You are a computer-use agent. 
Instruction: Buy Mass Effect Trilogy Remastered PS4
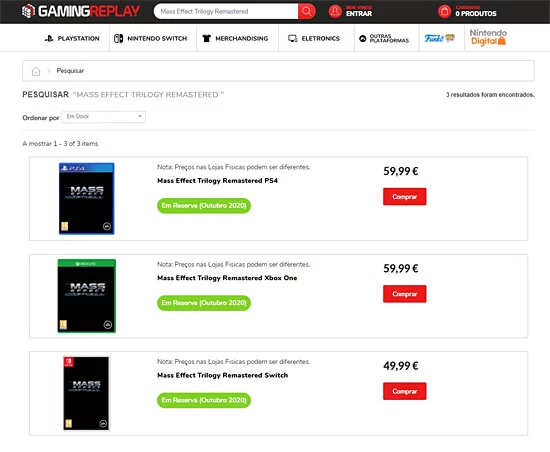pos(404,197)
